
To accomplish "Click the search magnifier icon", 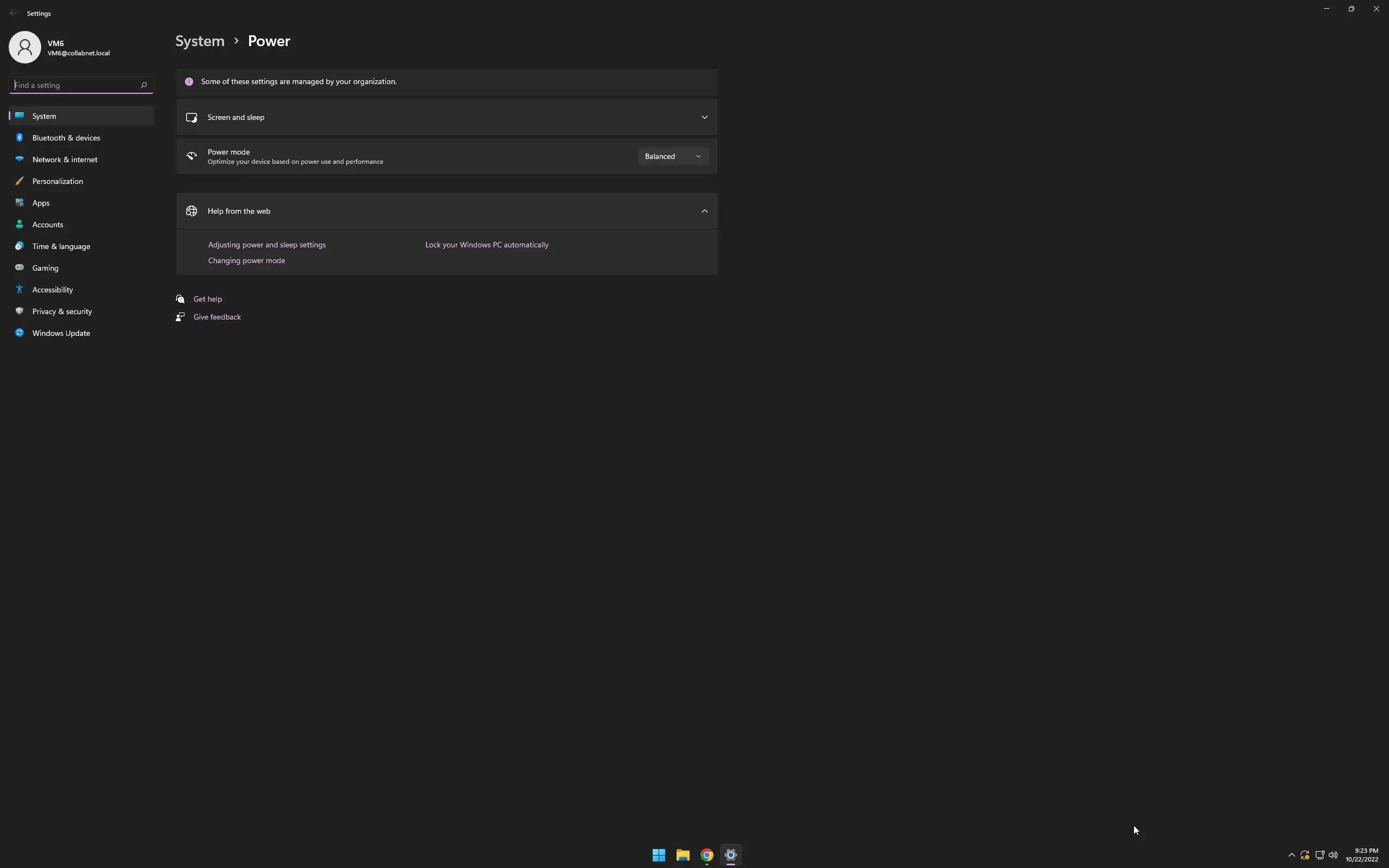I will click(143, 85).
